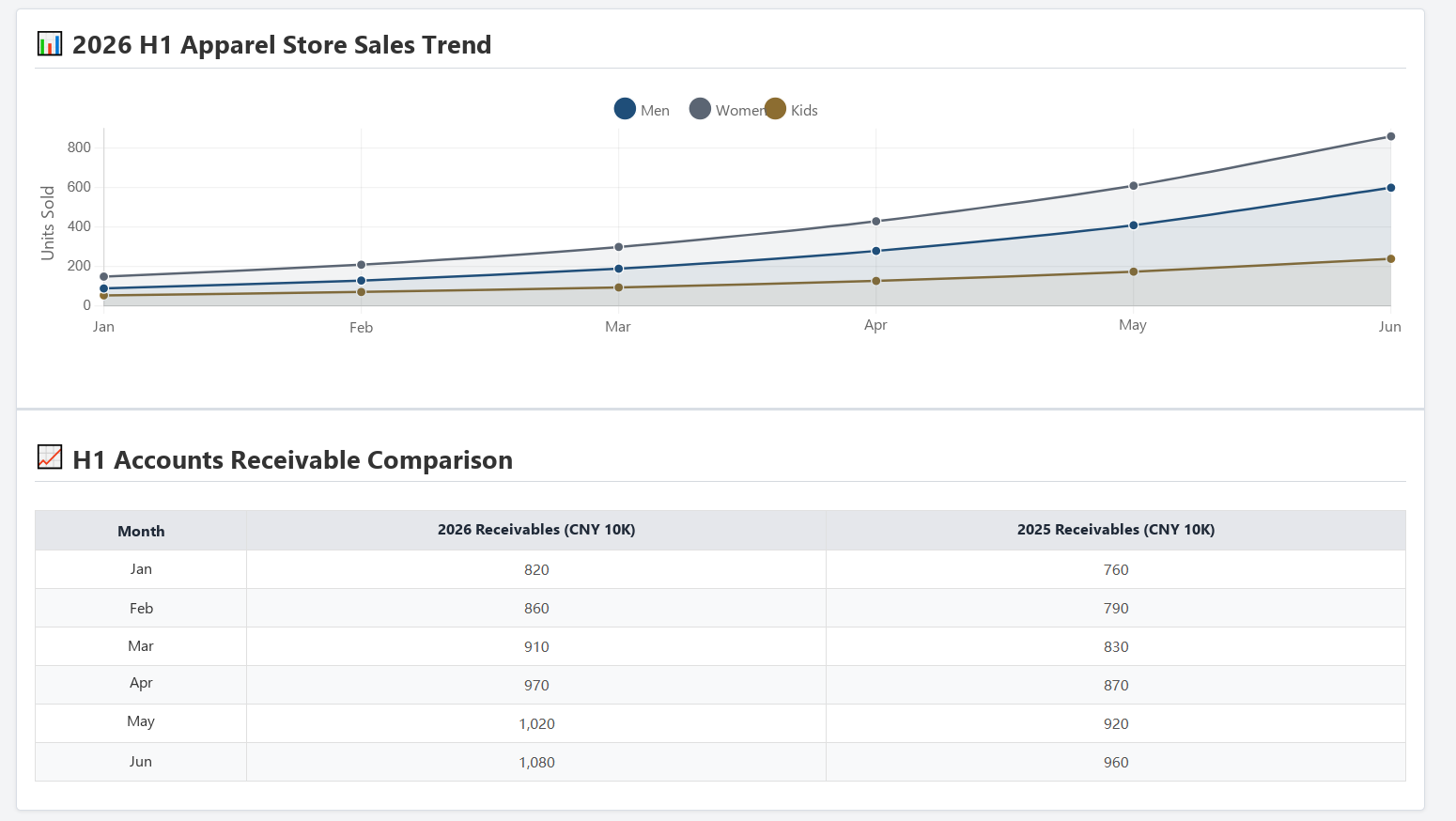Click the bar chart icon beside Sales Trend title
Screen dimensions: 1456x821
pyautogui.click(x=50, y=43)
